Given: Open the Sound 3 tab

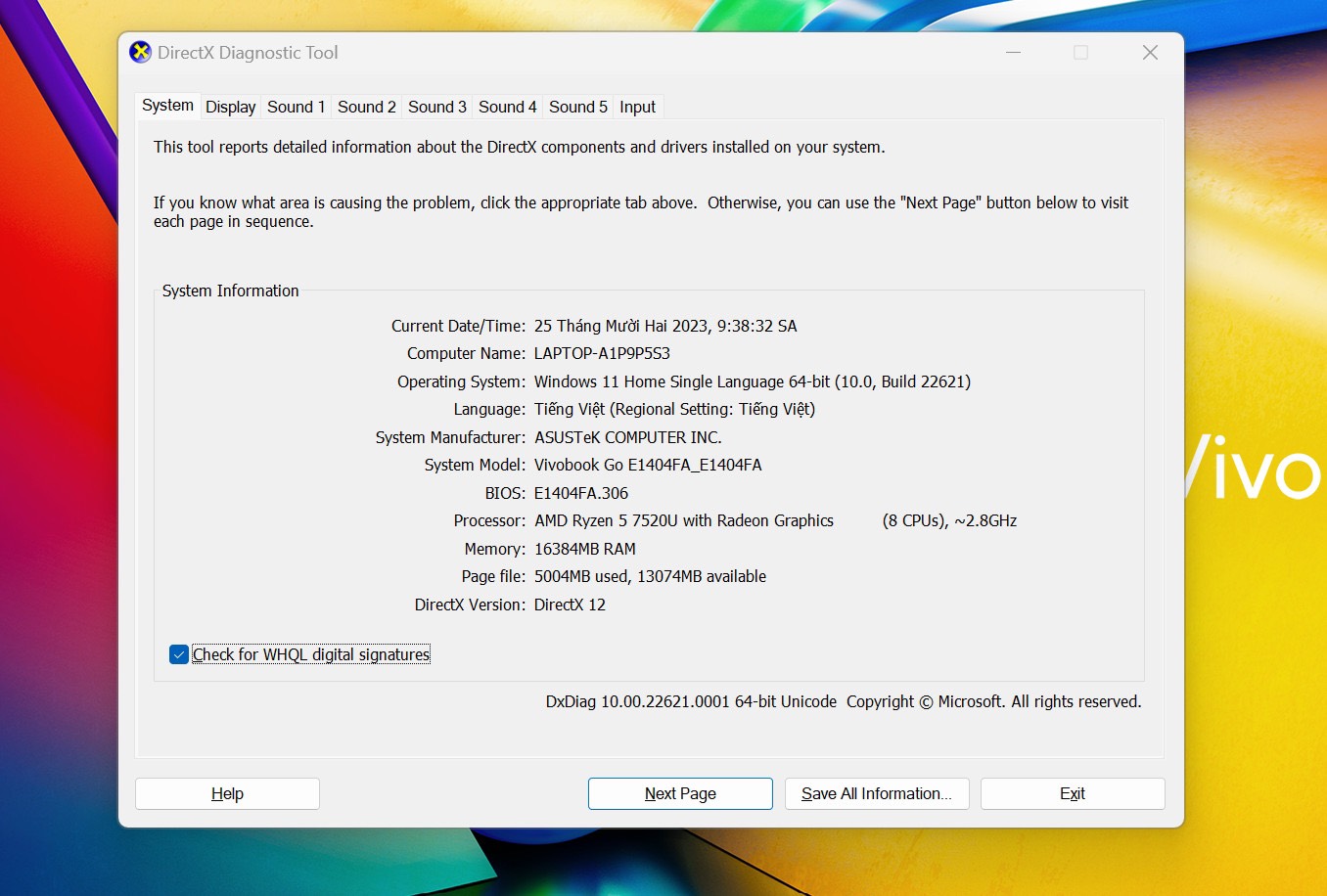Looking at the screenshot, I should click(x=436, y=108).
